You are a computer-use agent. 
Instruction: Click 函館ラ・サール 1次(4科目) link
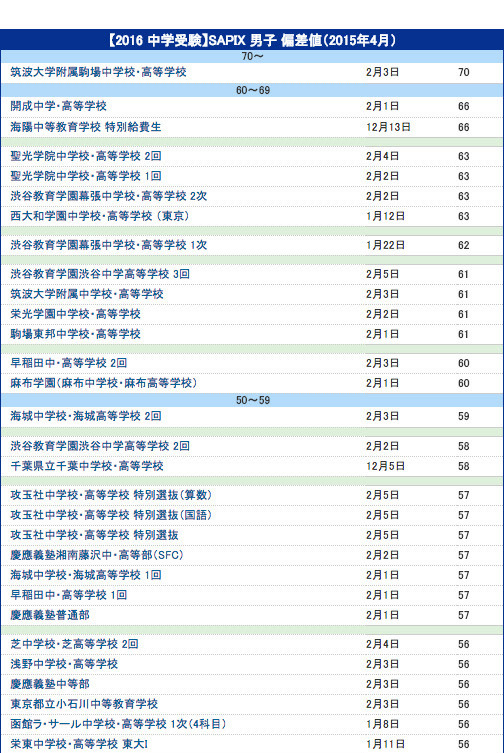[x=118, y=724]
